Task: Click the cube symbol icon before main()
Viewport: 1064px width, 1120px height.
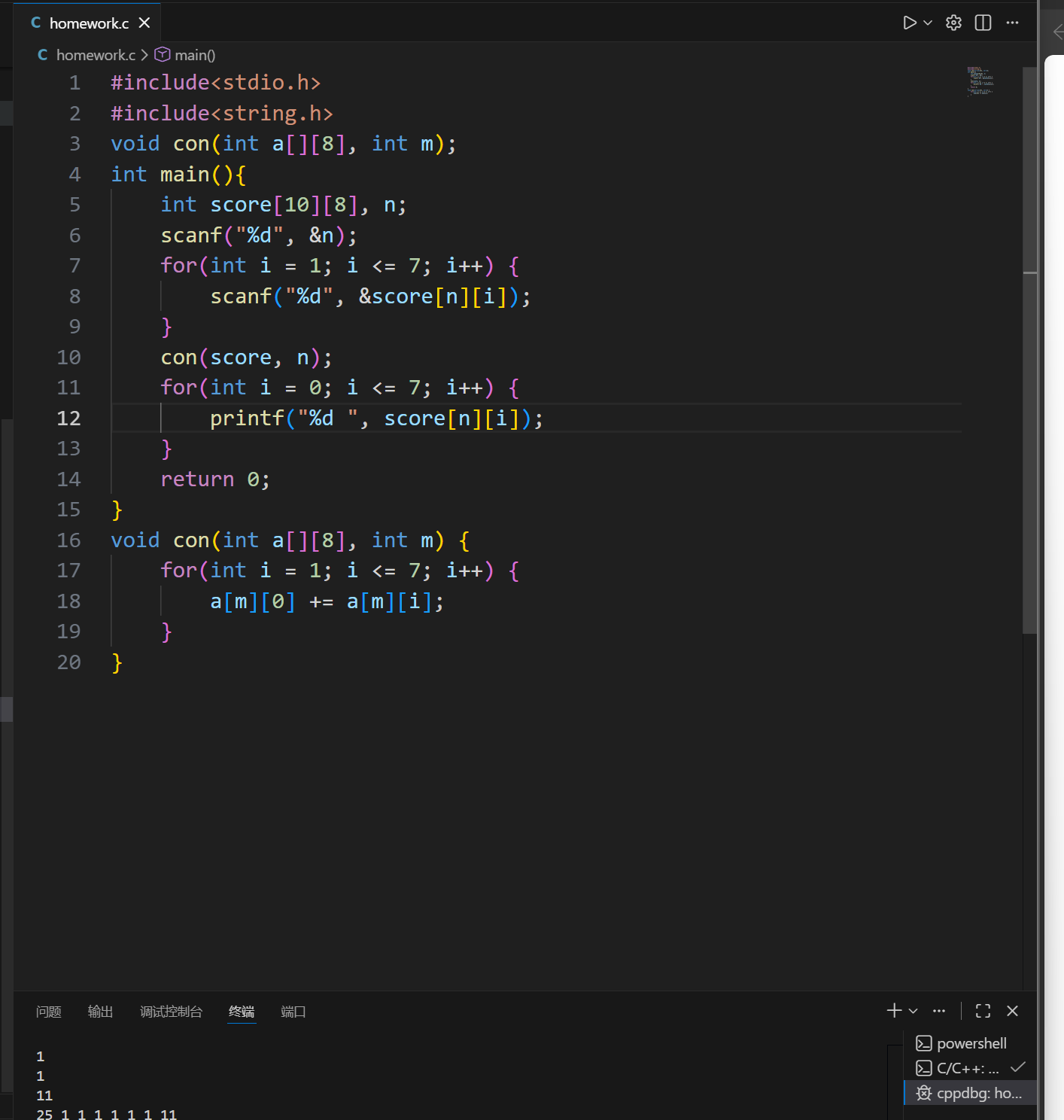Action: 162,54
